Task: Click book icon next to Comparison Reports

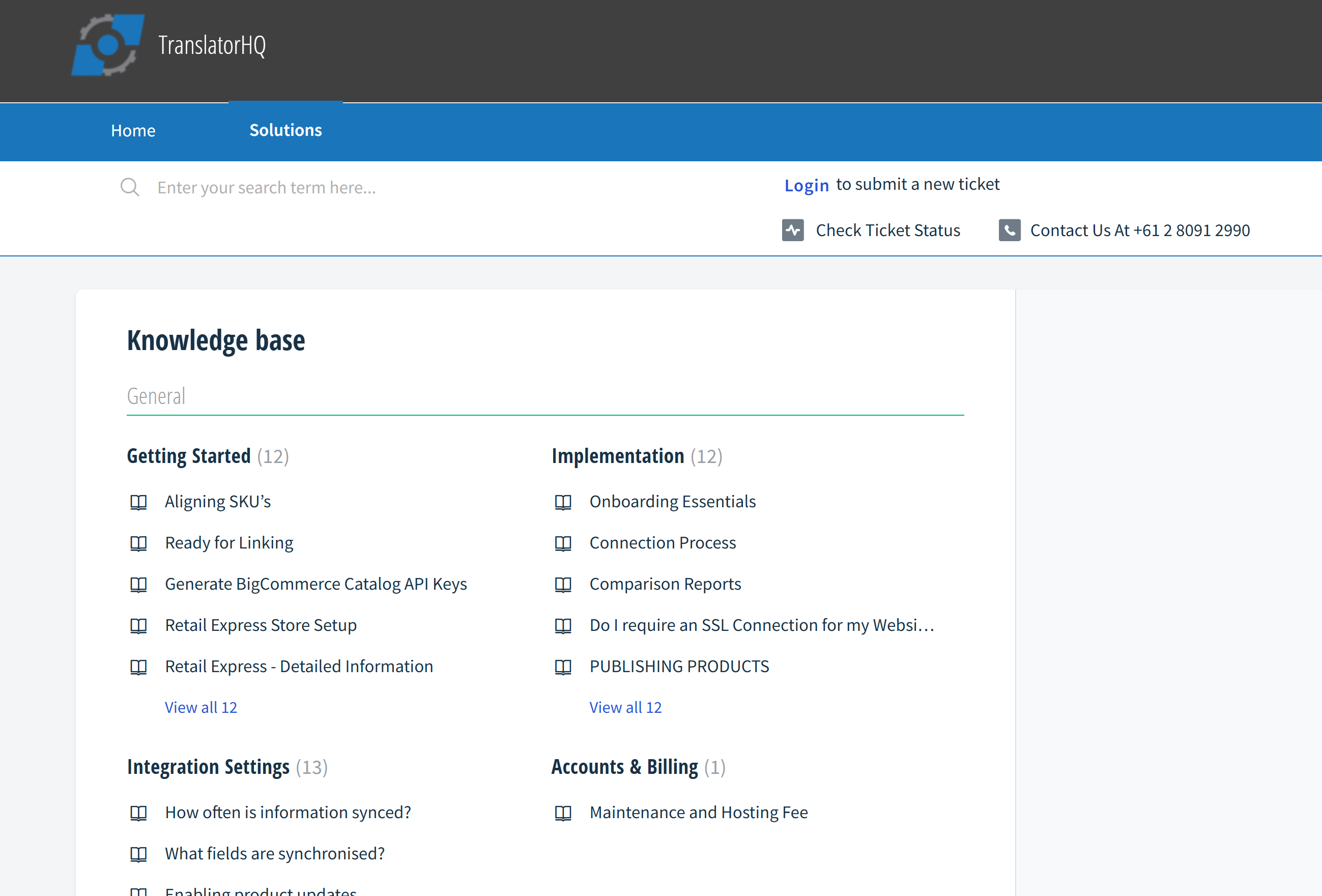Action: tap(563, 585)
